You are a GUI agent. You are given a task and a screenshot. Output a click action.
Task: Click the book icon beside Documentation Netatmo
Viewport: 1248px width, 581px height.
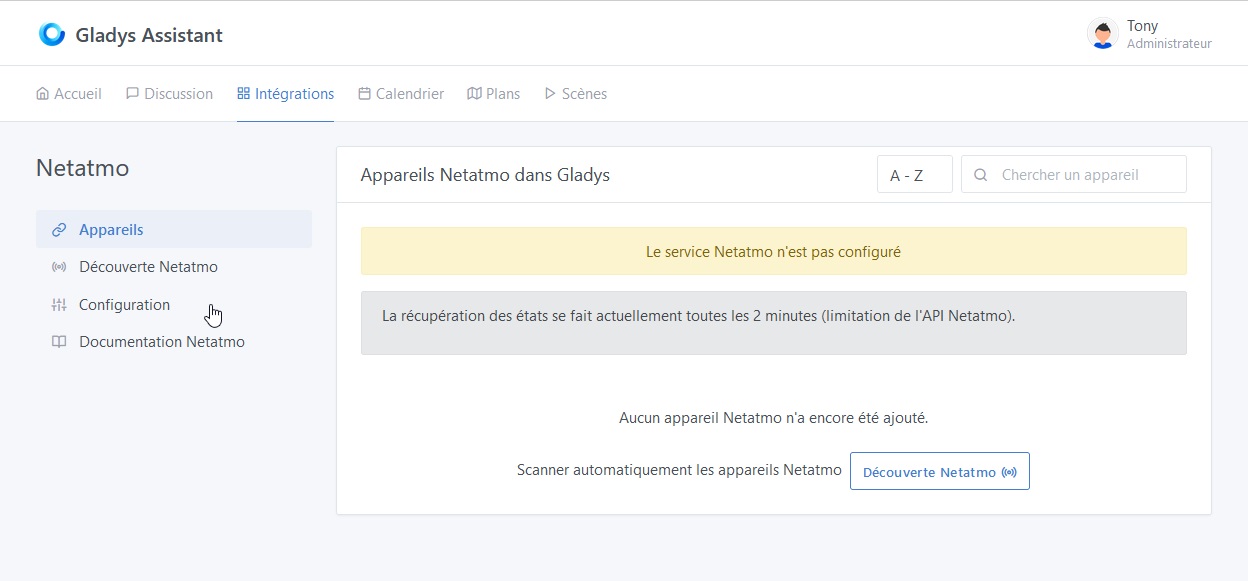click(x=58, y=341)
